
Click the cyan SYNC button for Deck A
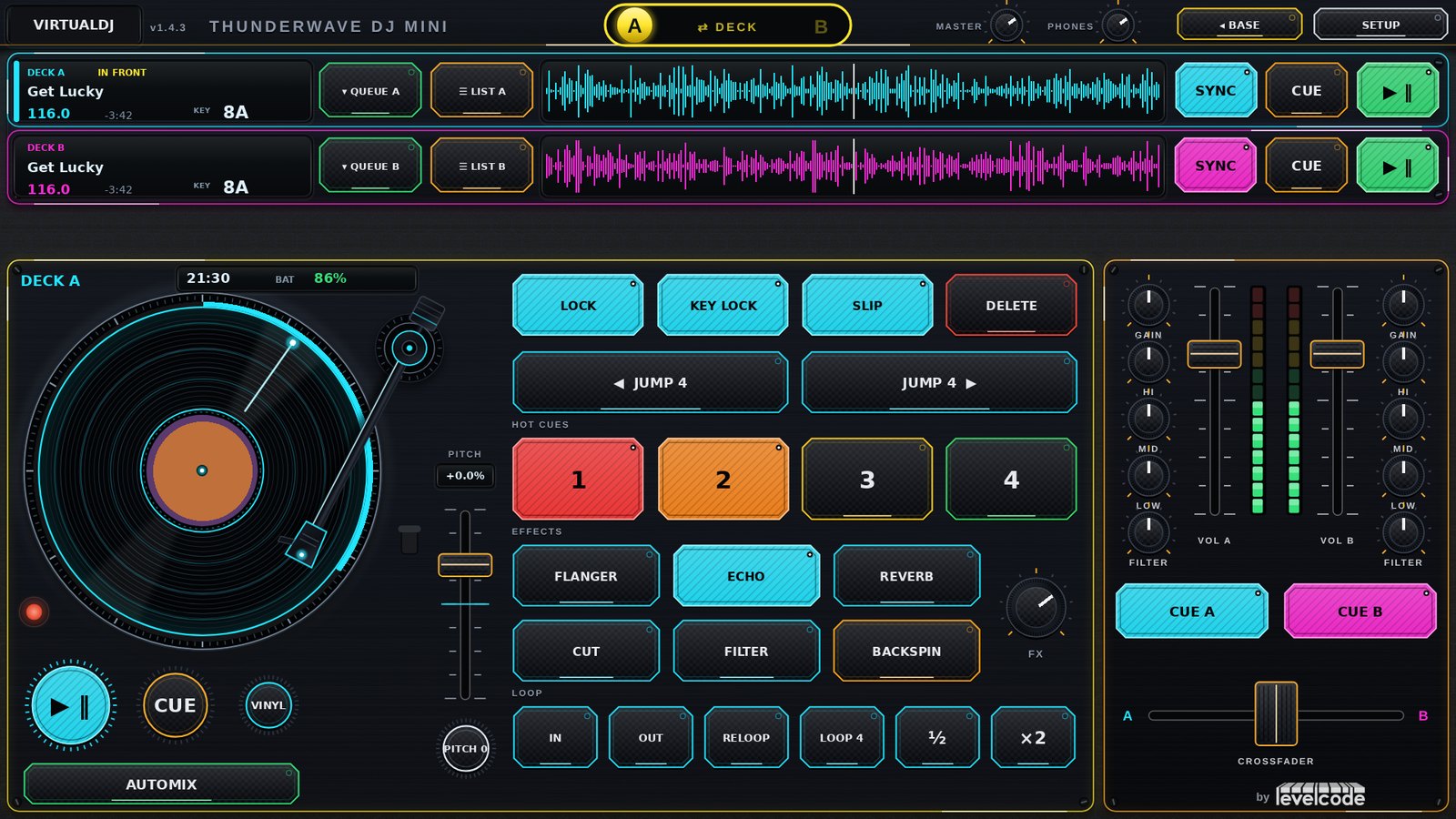point(1215,90)
